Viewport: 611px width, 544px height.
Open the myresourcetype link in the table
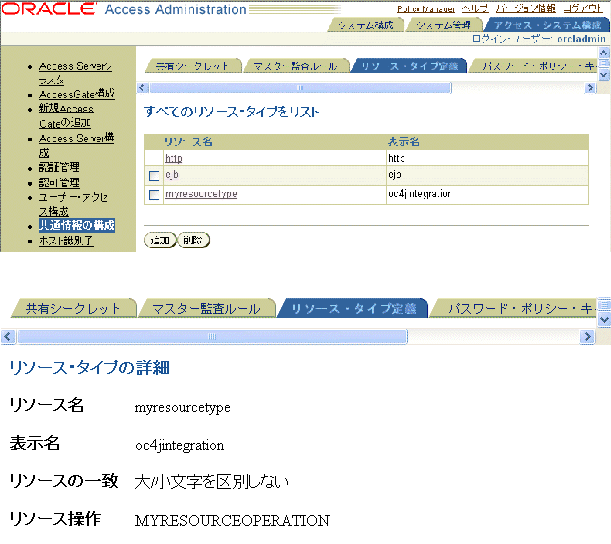[201, 194]
